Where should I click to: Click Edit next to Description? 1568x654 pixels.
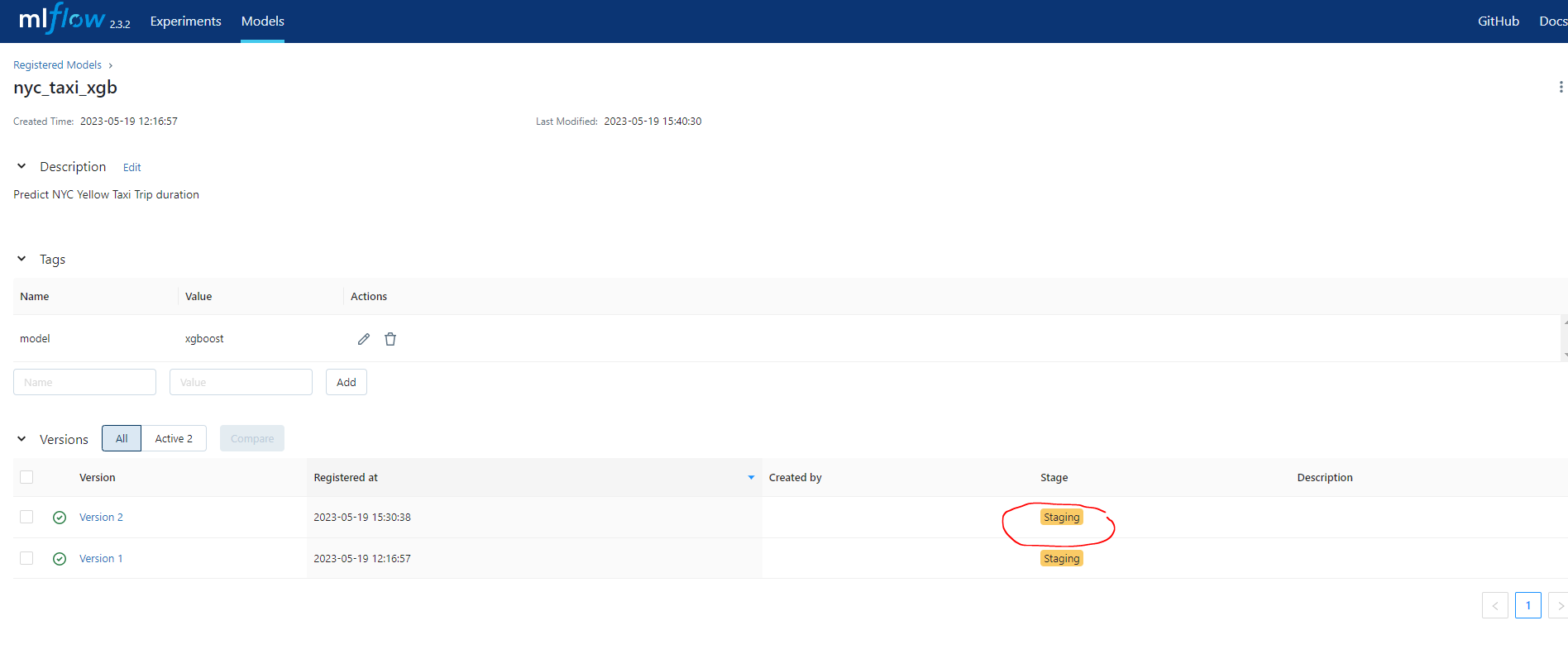[x=132, y=167]
